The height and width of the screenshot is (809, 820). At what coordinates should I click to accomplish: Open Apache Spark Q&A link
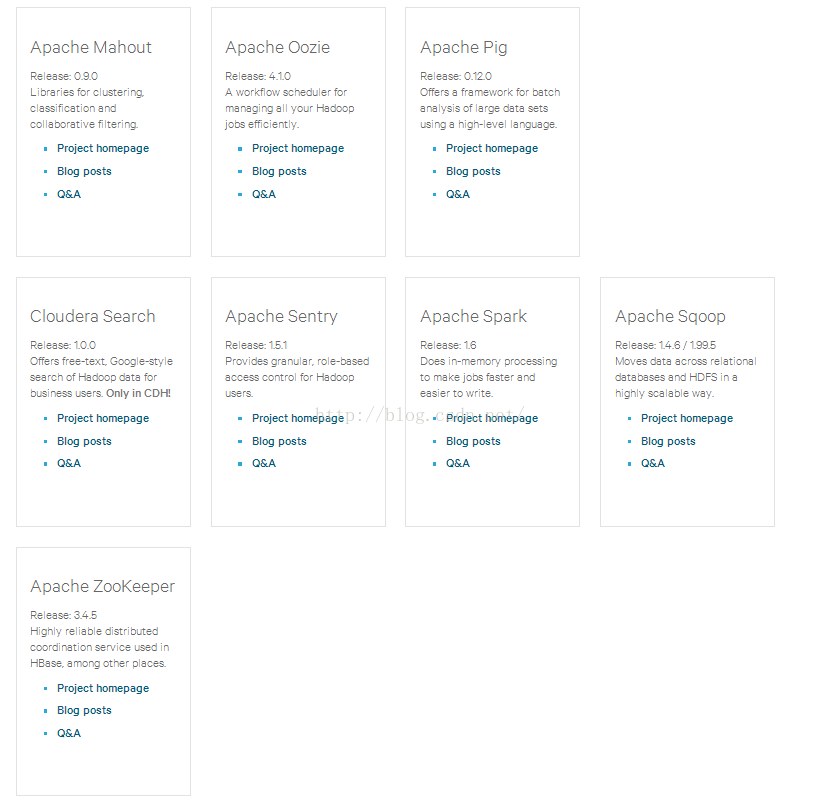pyautogui.click(x=458, y=463)
